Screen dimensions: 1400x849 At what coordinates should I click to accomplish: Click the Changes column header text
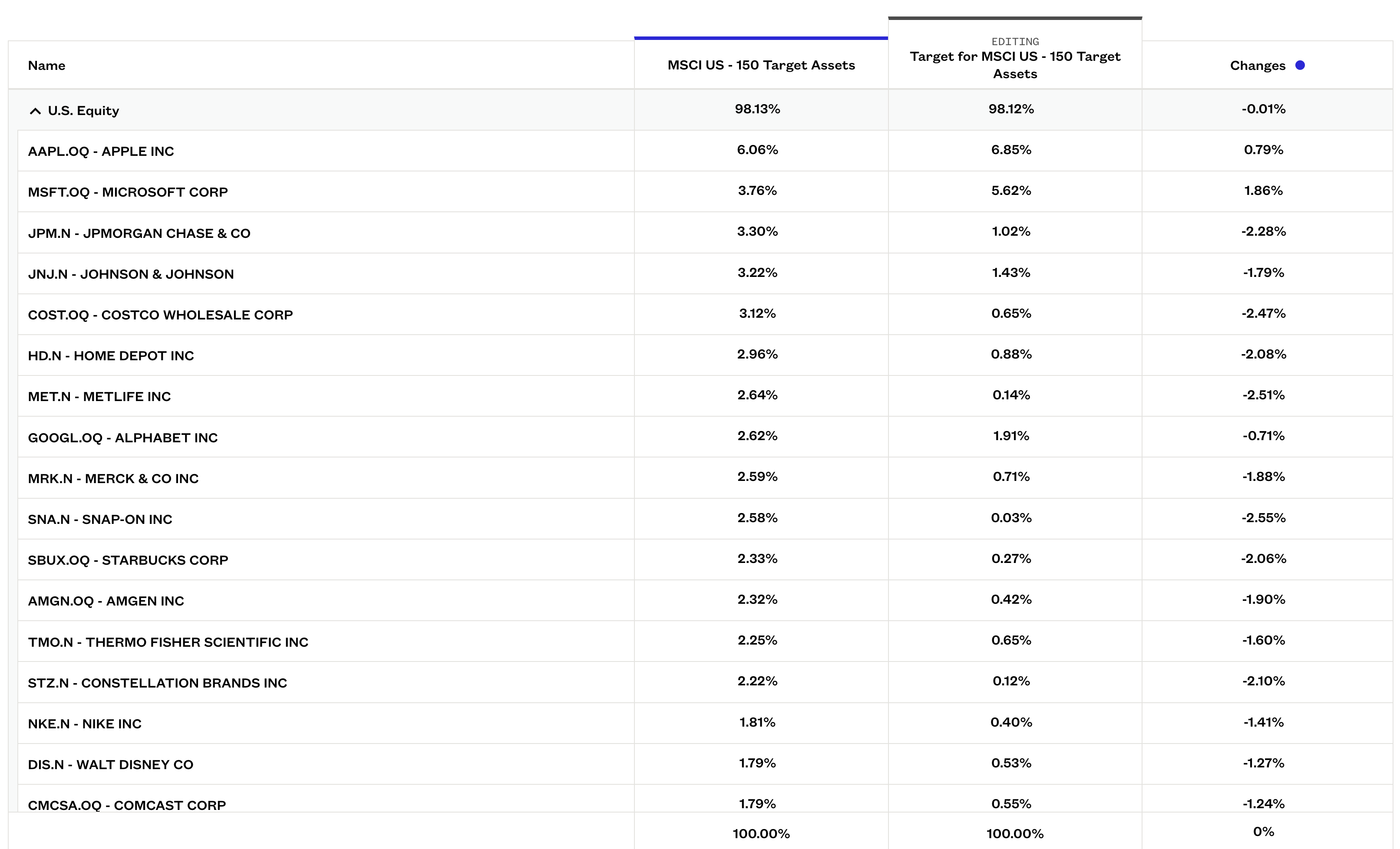[1258, 65]
